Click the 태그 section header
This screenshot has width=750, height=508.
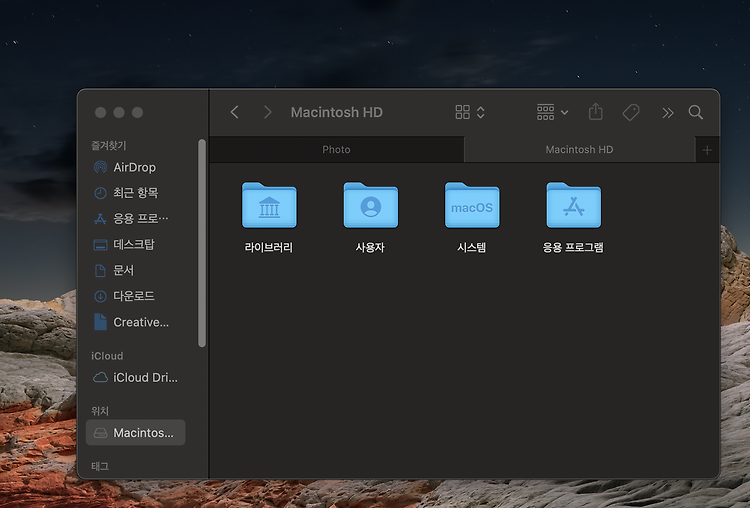[x=100, y=466]
